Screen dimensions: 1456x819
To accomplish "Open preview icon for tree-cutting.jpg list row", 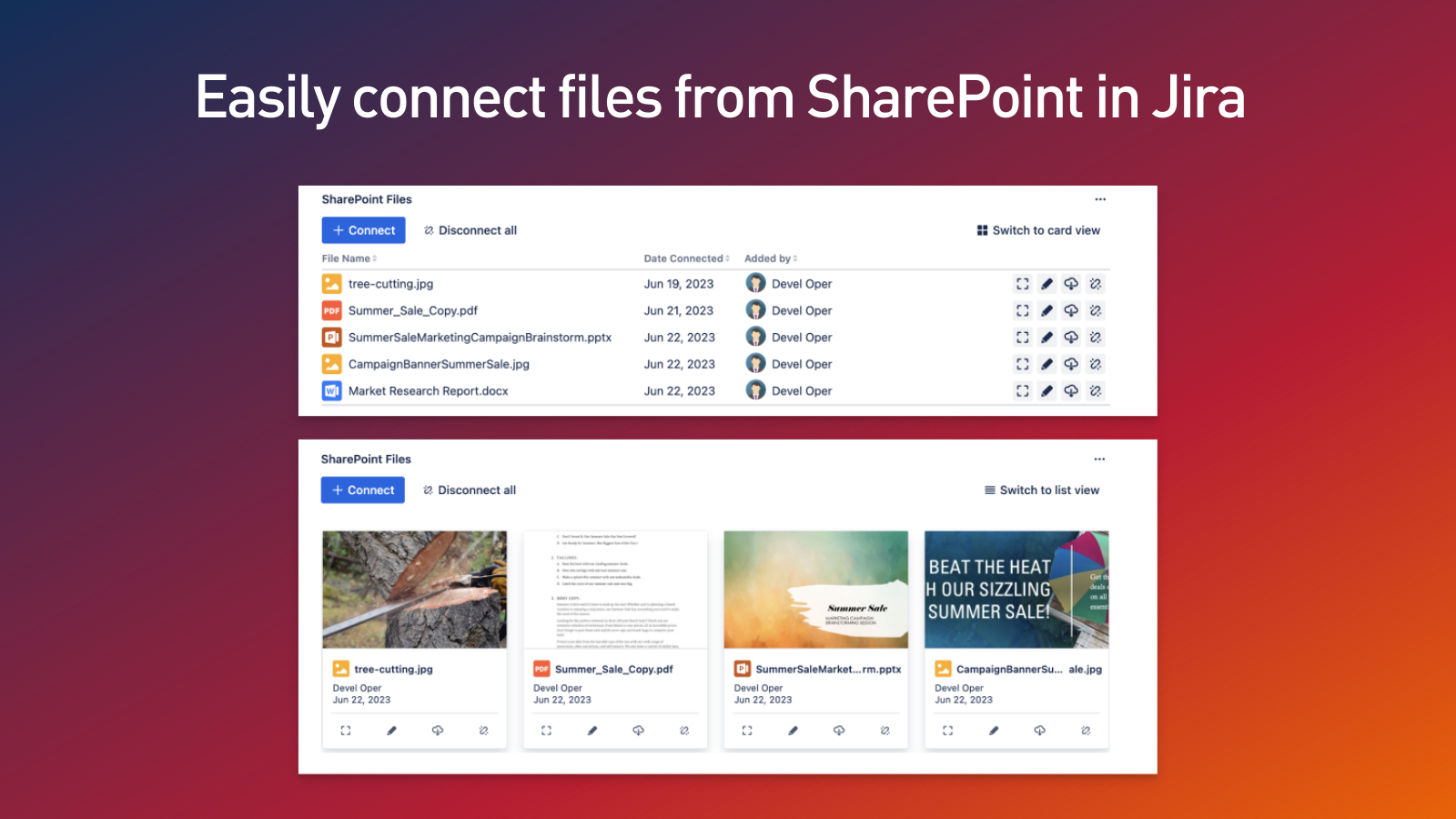I will pos(1023,284).
